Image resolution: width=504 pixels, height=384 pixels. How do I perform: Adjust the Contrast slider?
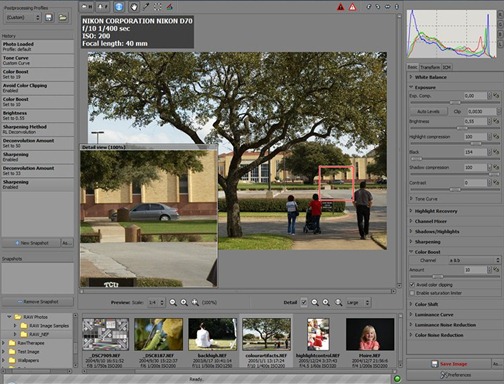(x=455, y=189)
